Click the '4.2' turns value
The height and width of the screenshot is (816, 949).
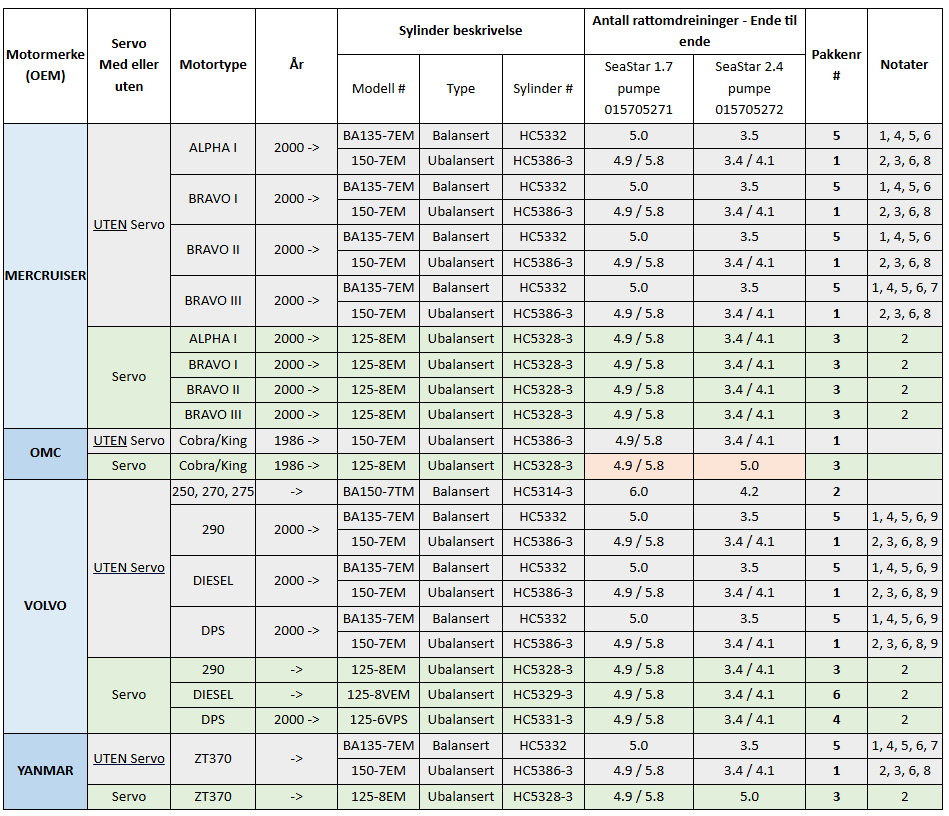[749, 492]
